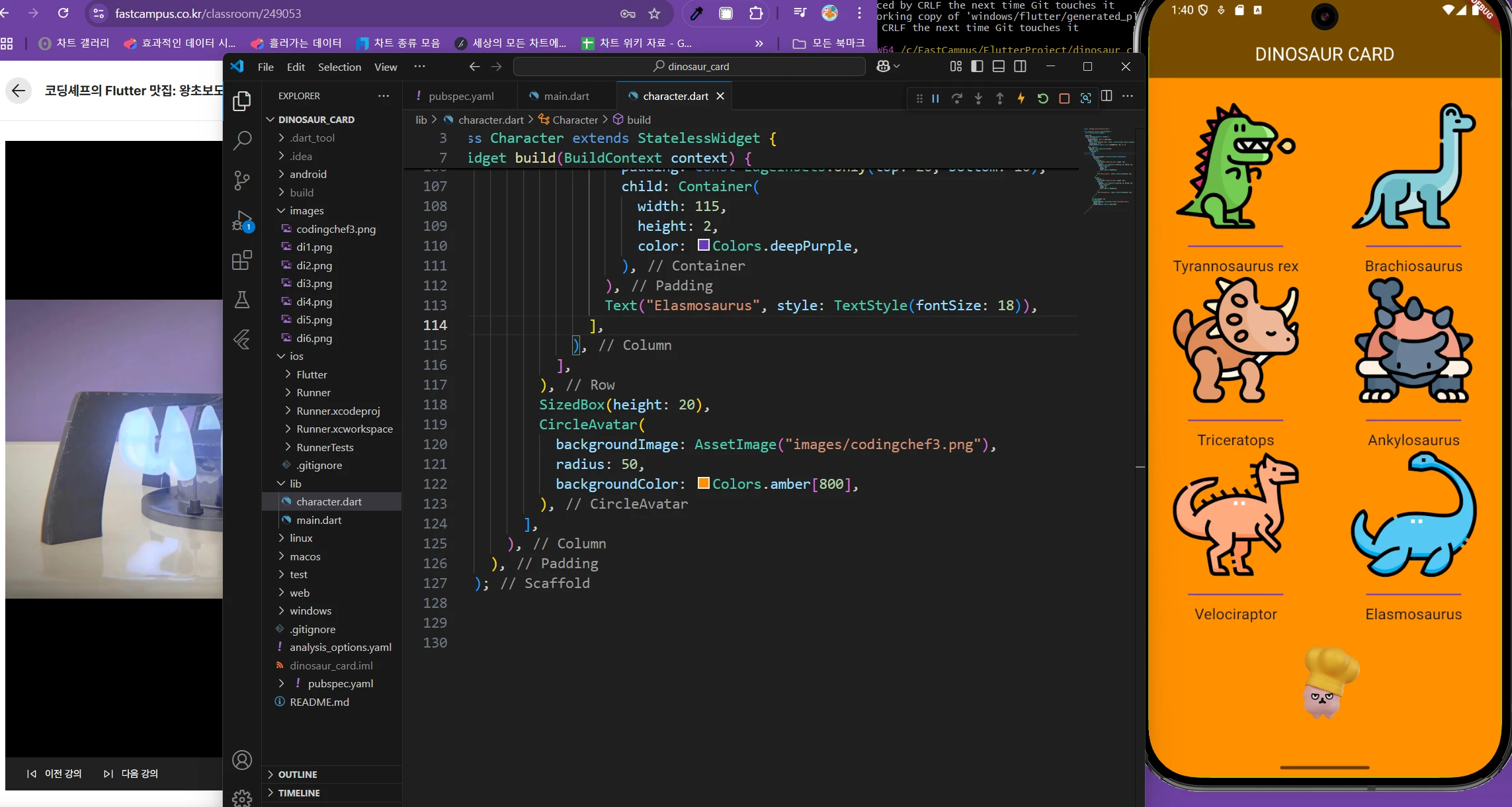1512x807 pixels.
Task: Open the Search view in activity bar
Action: [242, 140]
